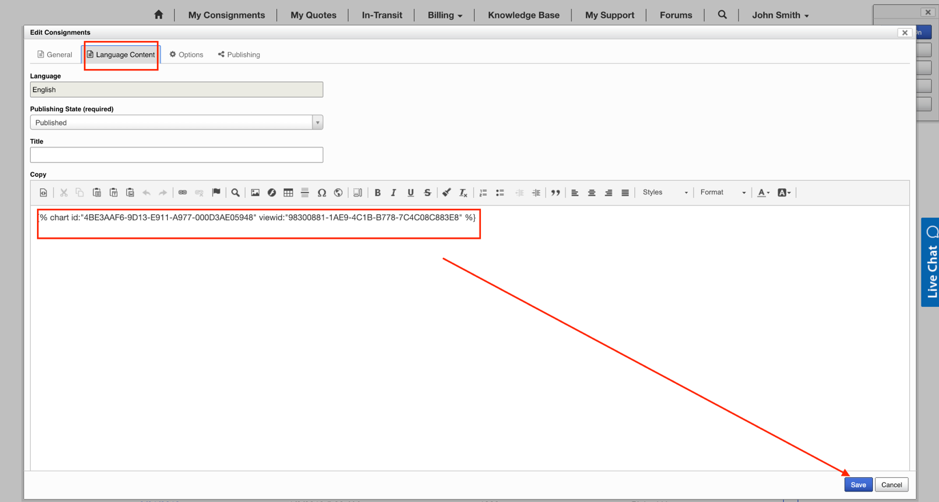Save the consignment changes

click(x=857, y=485)
